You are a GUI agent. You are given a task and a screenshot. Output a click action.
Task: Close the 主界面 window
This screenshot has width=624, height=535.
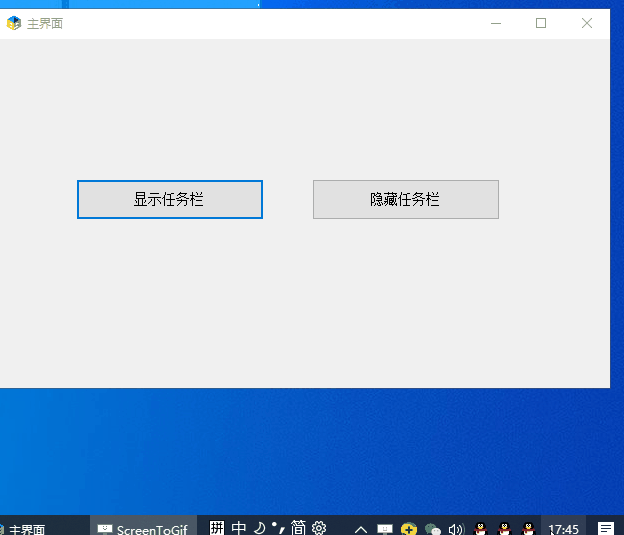point(587,23)
